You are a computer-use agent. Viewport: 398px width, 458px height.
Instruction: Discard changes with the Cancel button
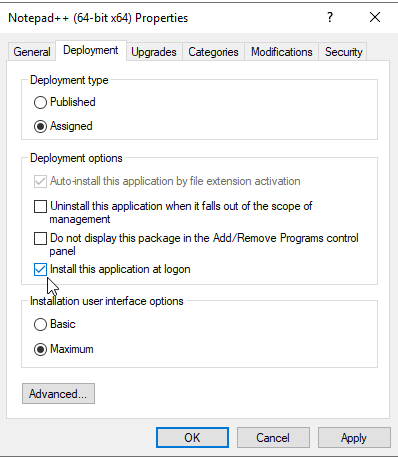tap(273, 438)
